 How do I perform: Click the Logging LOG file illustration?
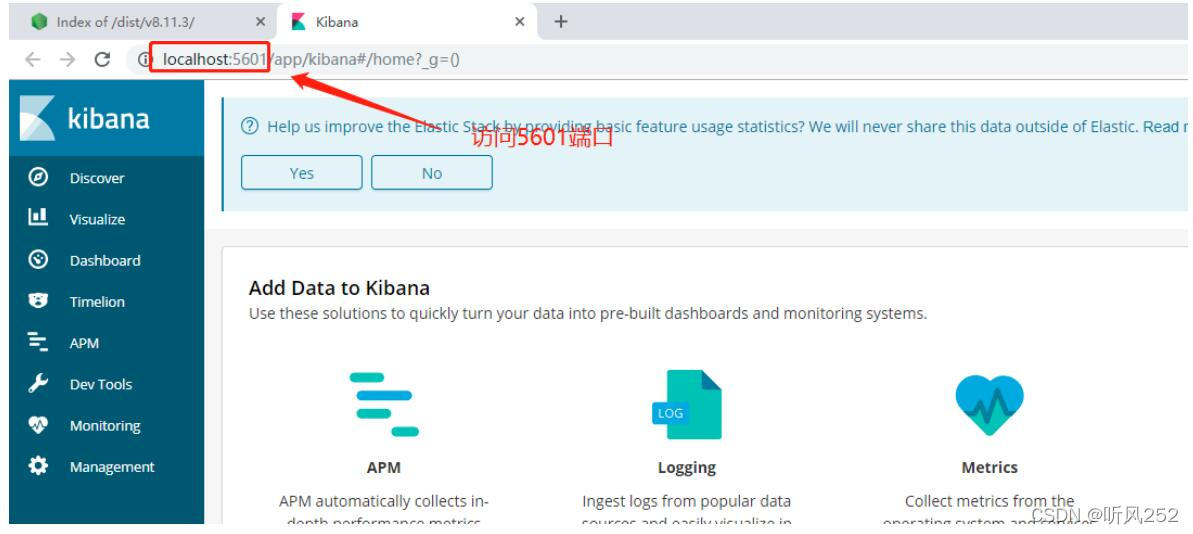pos(686,404)
